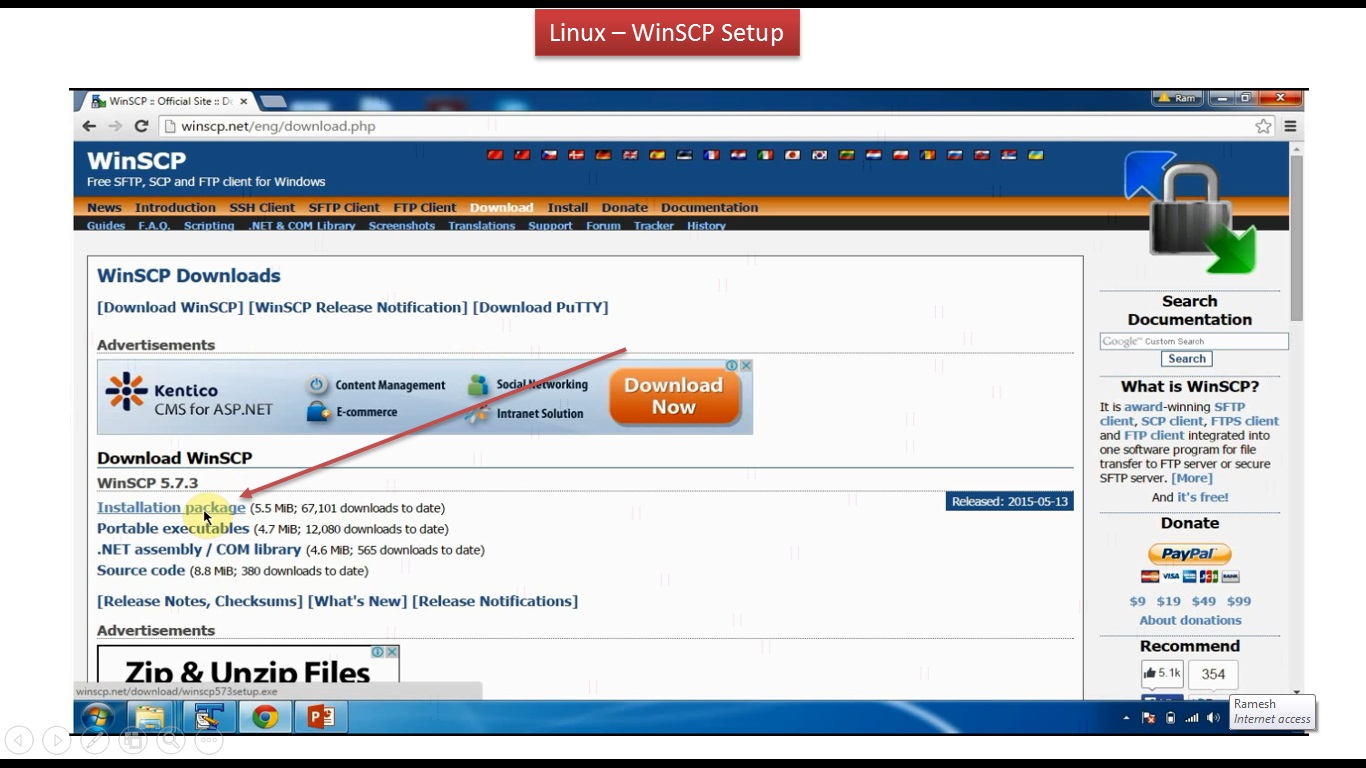
Task: Click the Installation package link
Action: tap(171, 508)
